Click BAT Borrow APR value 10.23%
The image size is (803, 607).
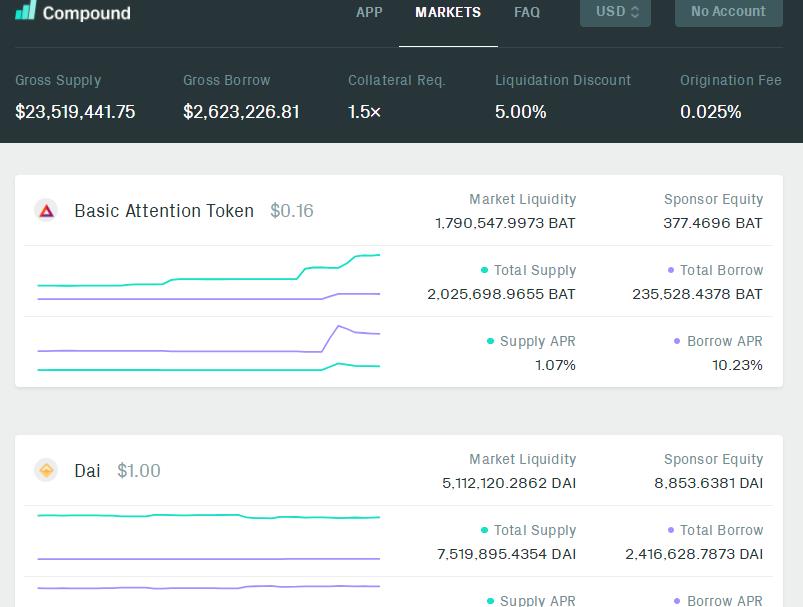point(737,365)
